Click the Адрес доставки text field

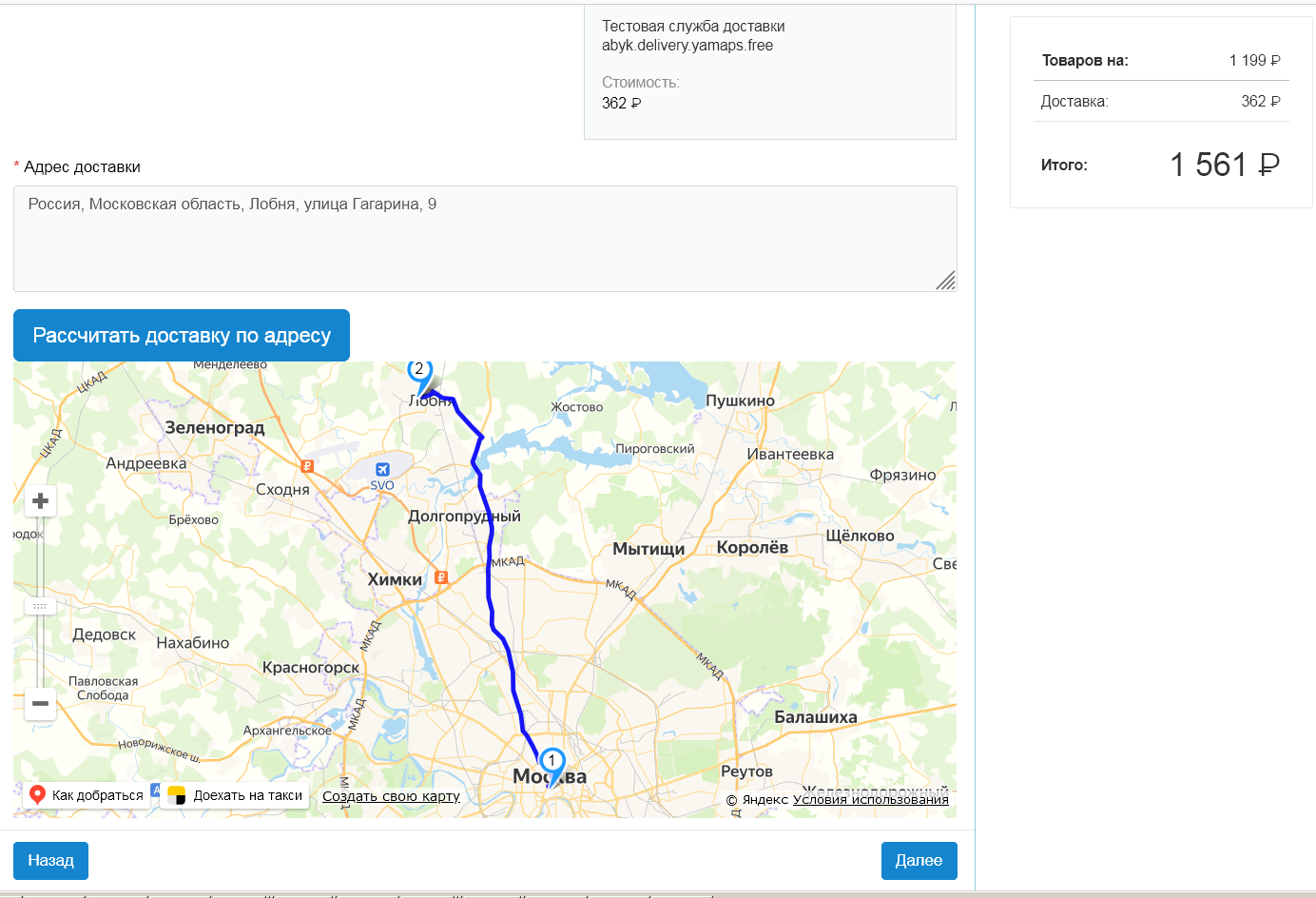point(485,239)
